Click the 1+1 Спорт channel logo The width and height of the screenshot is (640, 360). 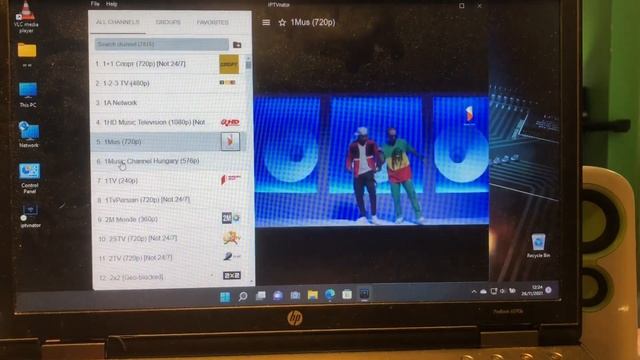[x=229, y=64]
